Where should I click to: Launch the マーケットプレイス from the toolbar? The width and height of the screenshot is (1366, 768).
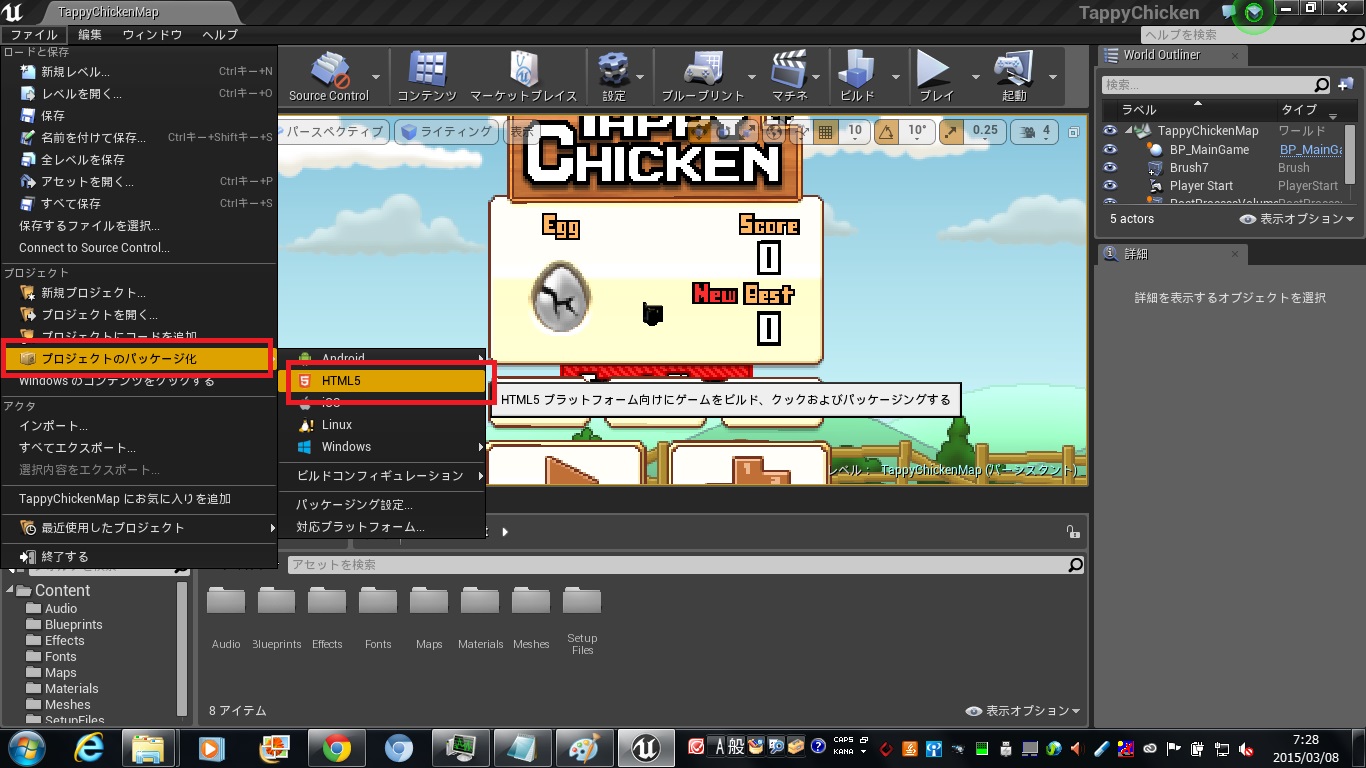tap(524, 70)
